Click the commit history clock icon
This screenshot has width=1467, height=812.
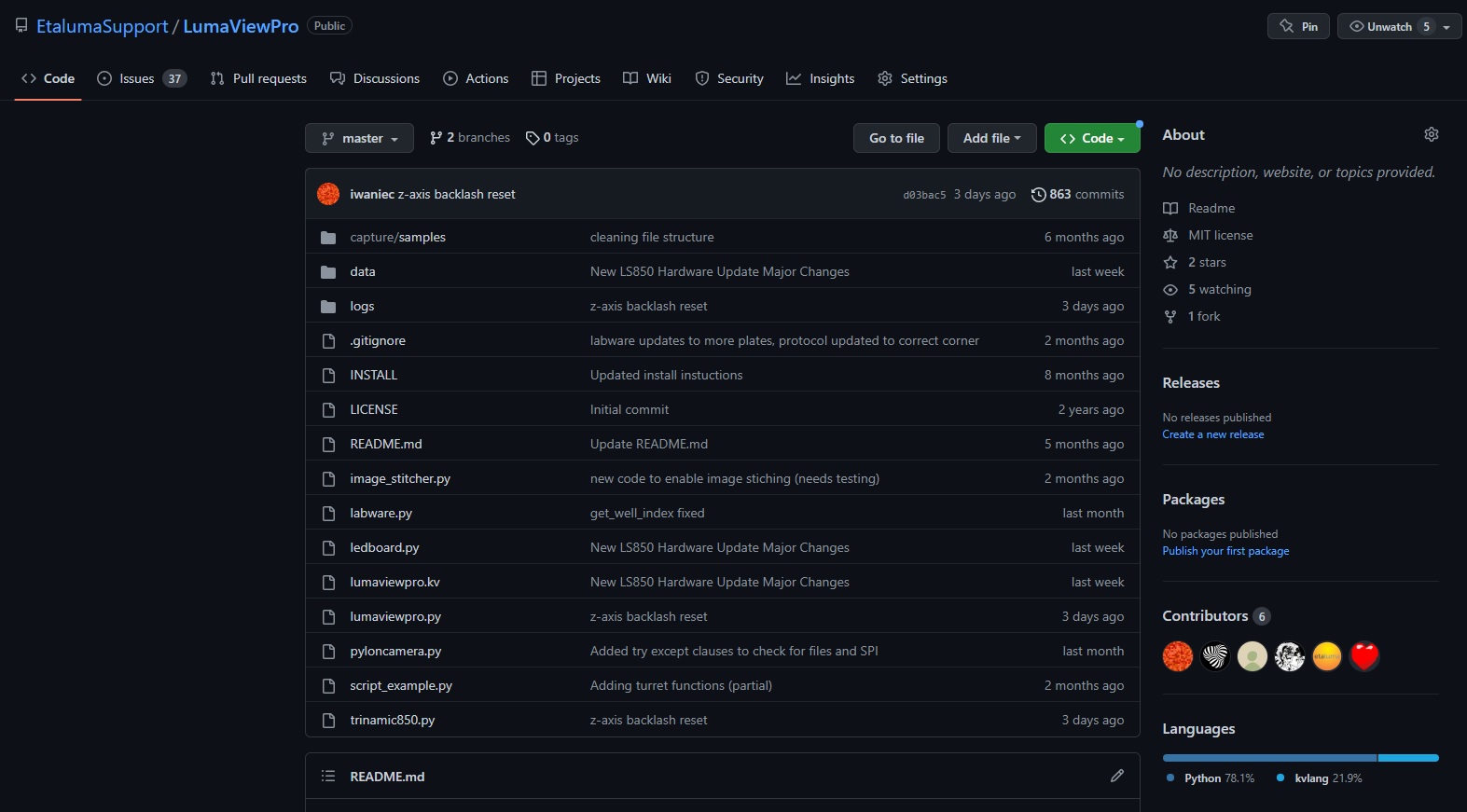[1038, 195]
